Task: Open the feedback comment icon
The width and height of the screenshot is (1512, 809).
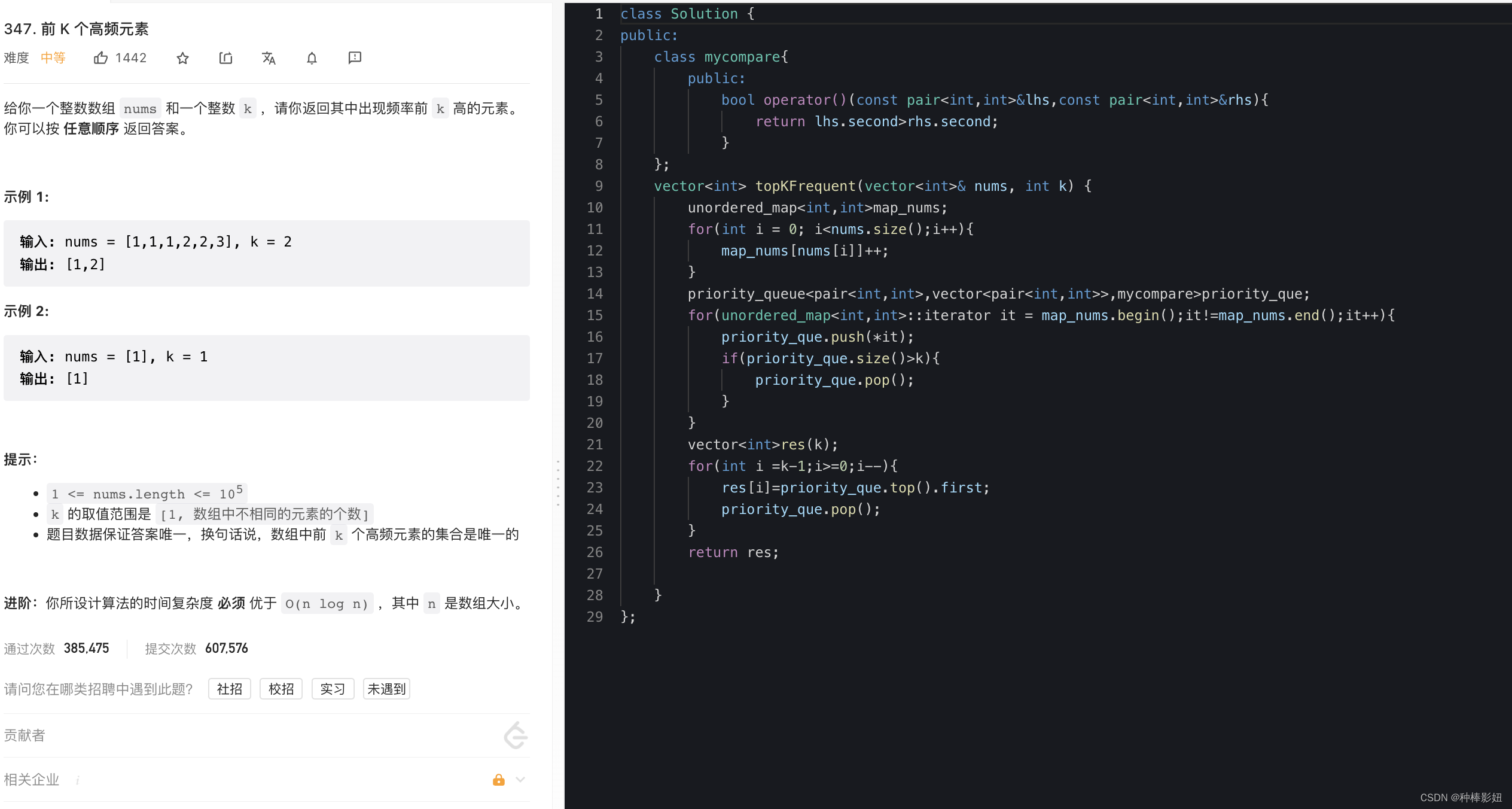Action: pos(355,58)
